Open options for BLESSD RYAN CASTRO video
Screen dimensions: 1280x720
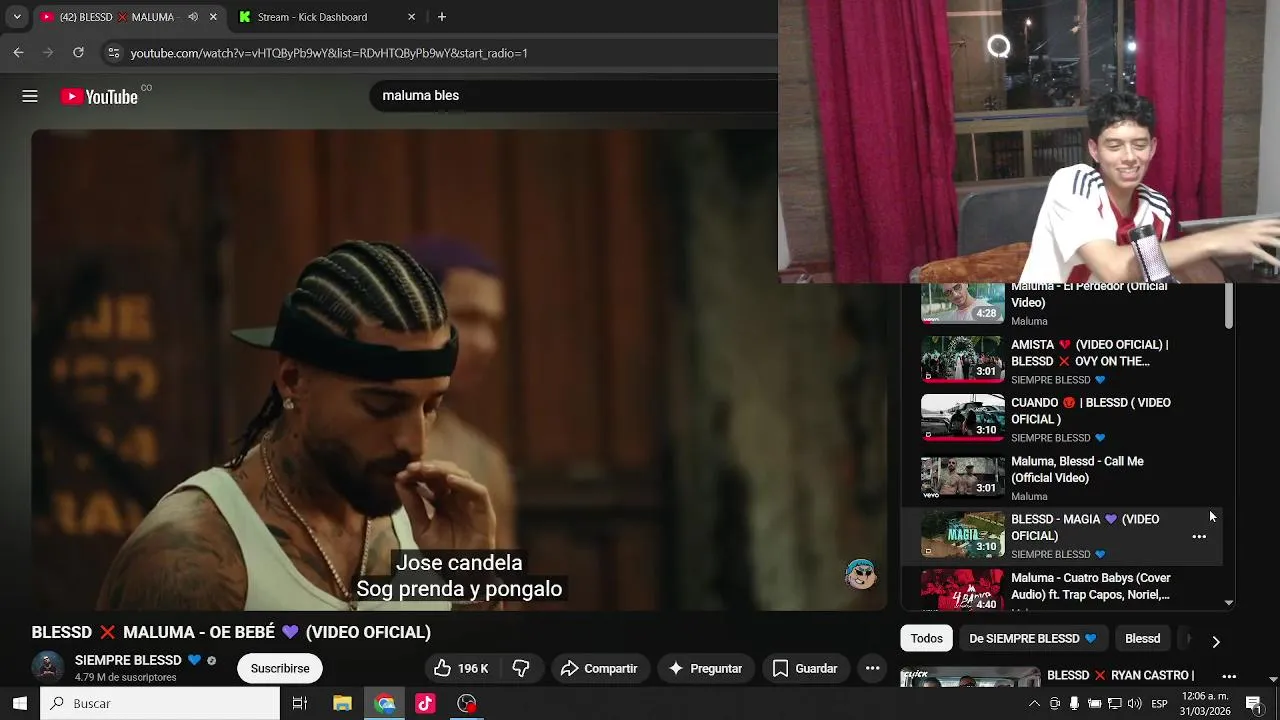[x=1229, y=676]
